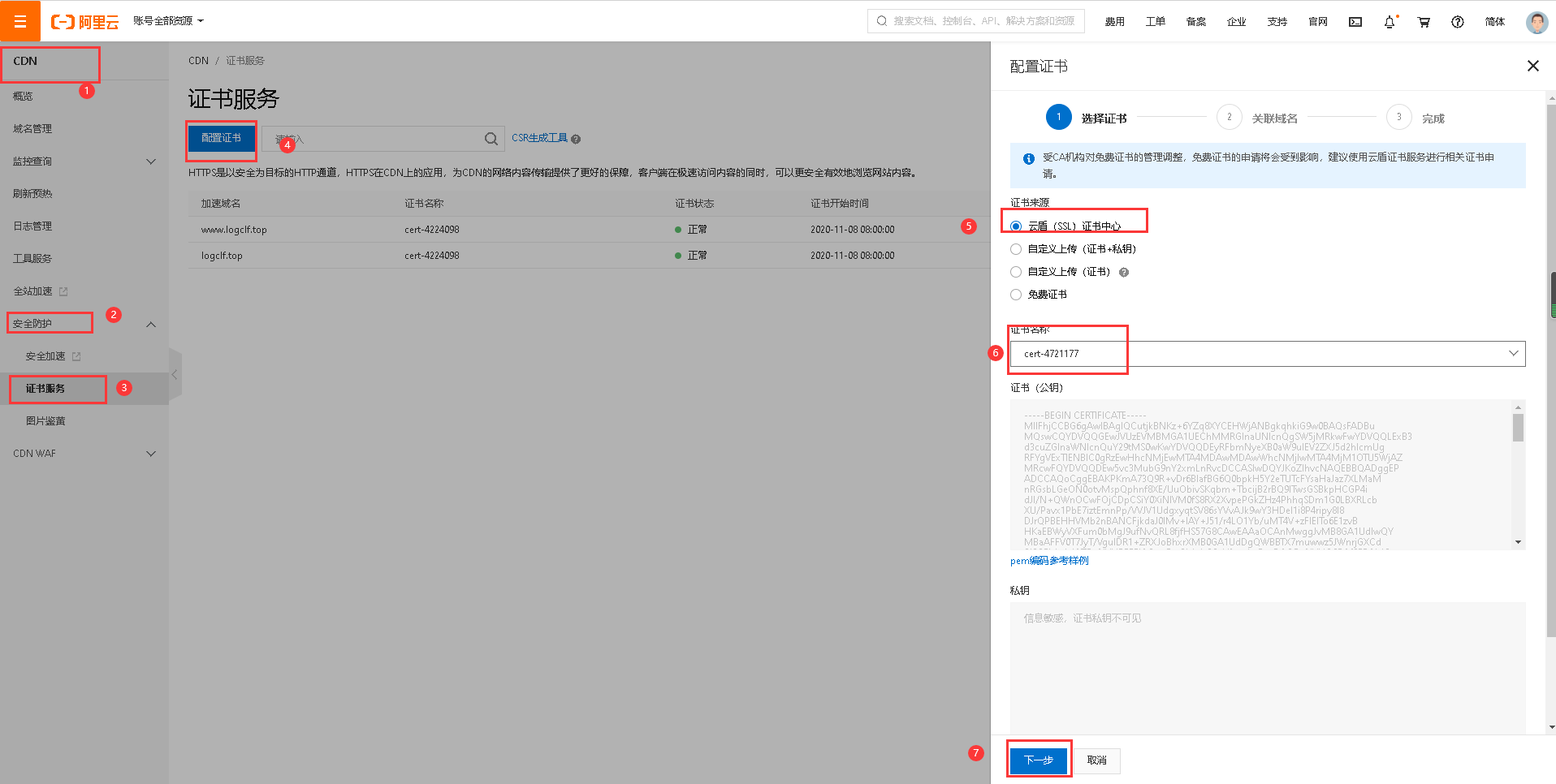Open 支持 in the top bar

pyautogui.click(x=1277, y=22)
